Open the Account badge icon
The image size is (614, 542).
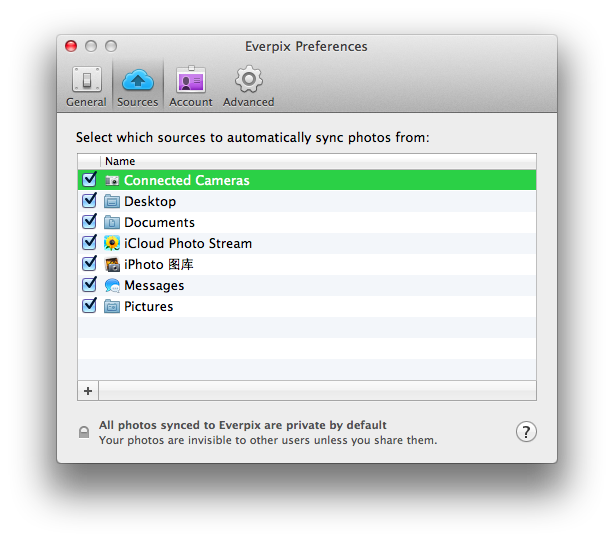coord(191,79)
